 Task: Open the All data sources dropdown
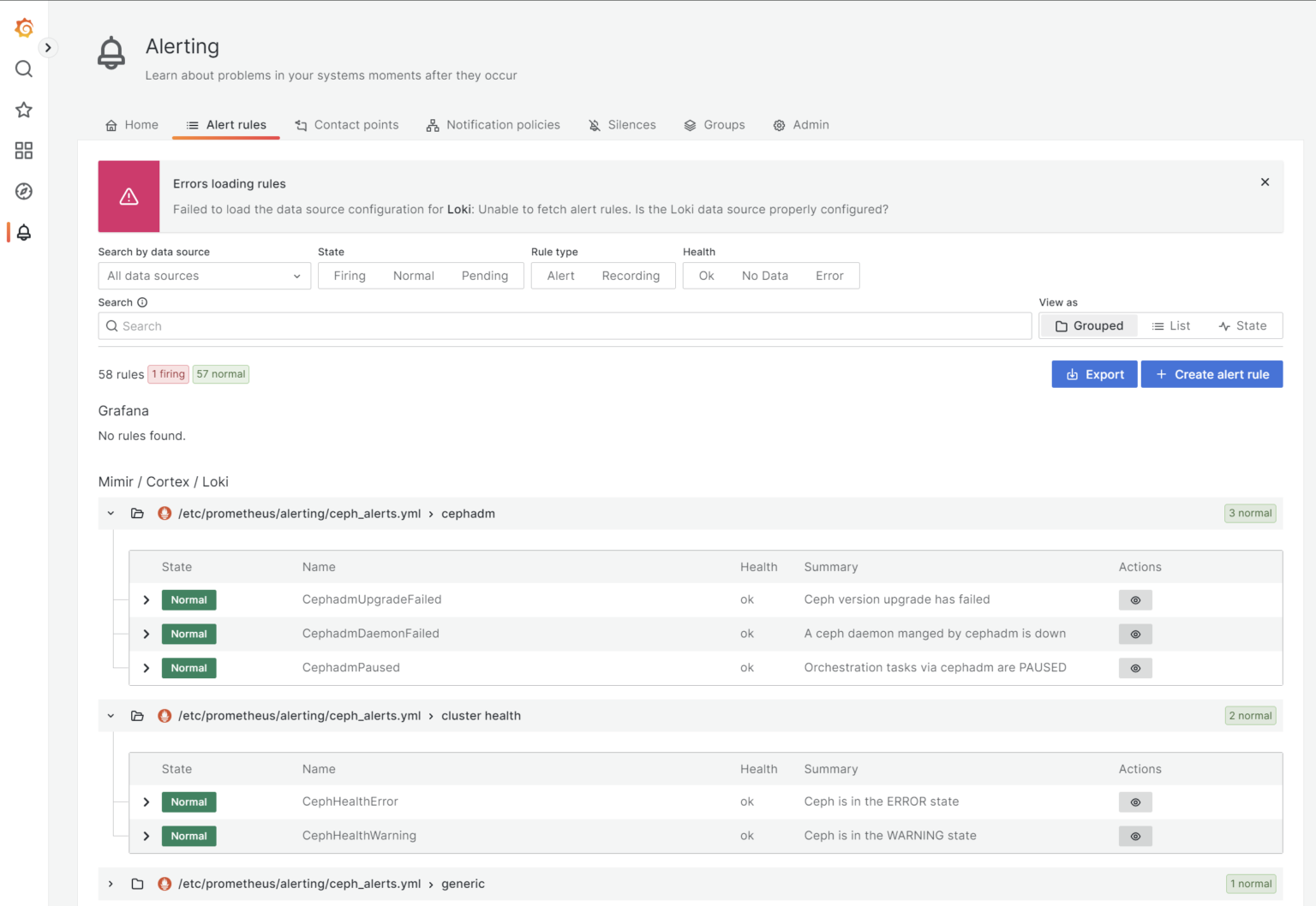(x=204, y=276)
